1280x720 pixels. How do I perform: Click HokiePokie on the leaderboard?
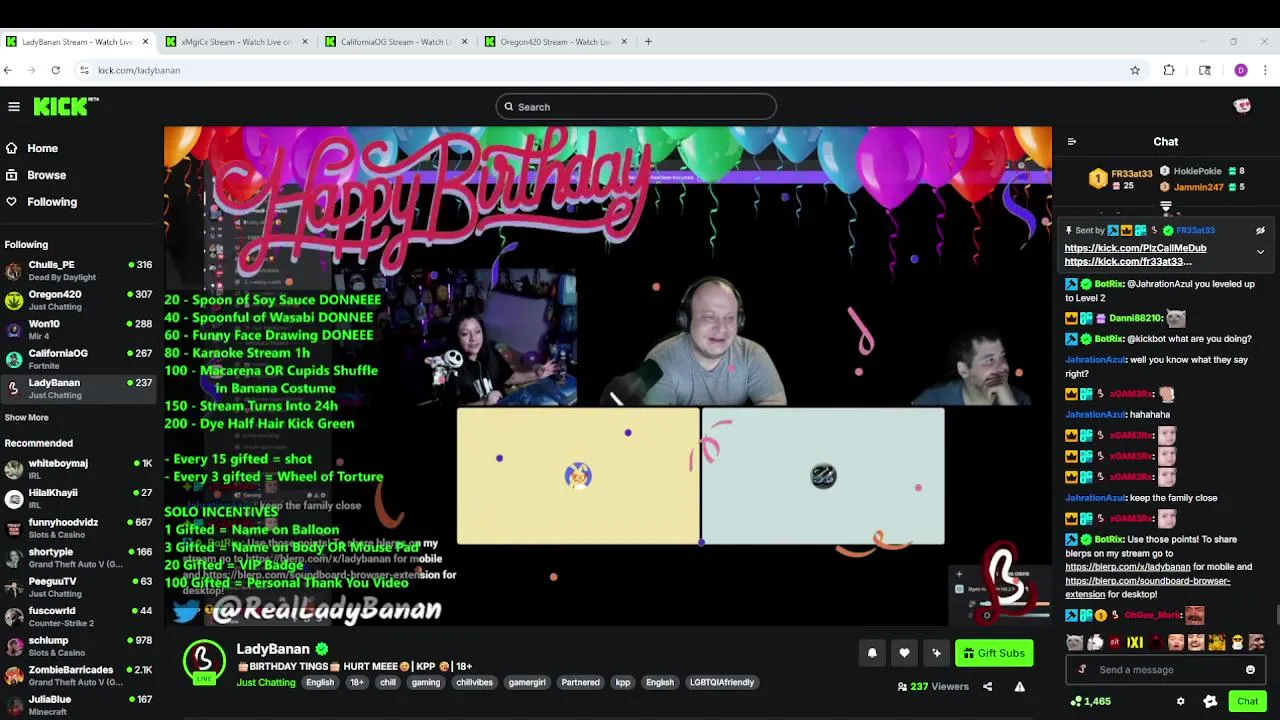[1197, 172]
